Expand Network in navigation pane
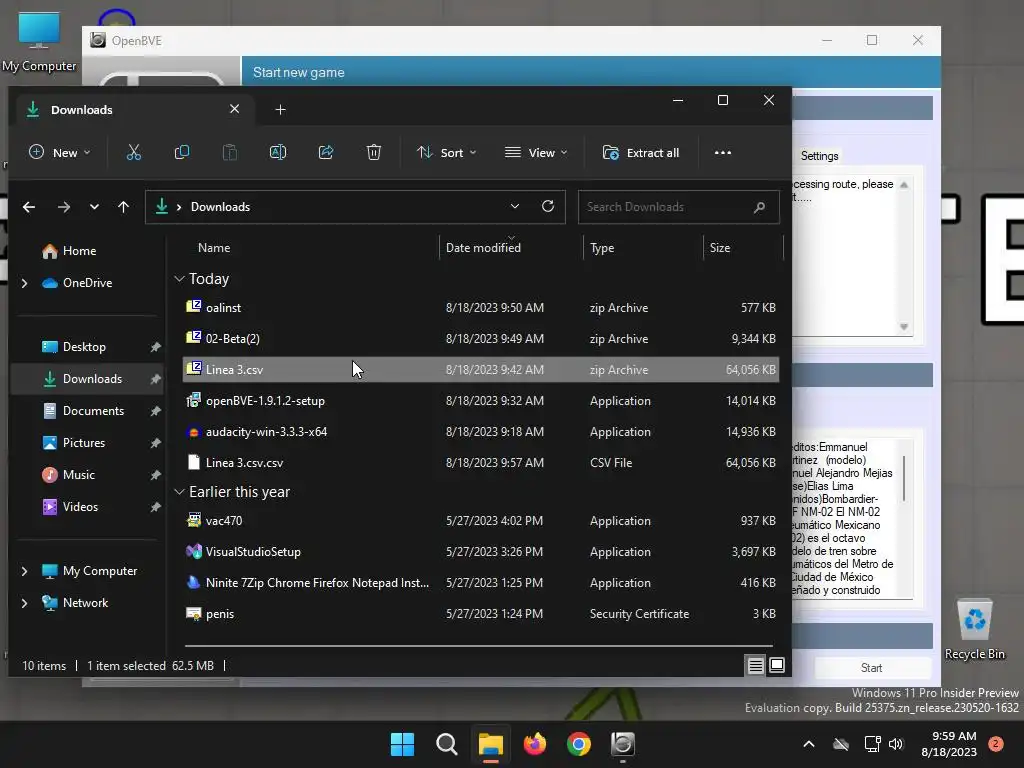 click(24, 603)
